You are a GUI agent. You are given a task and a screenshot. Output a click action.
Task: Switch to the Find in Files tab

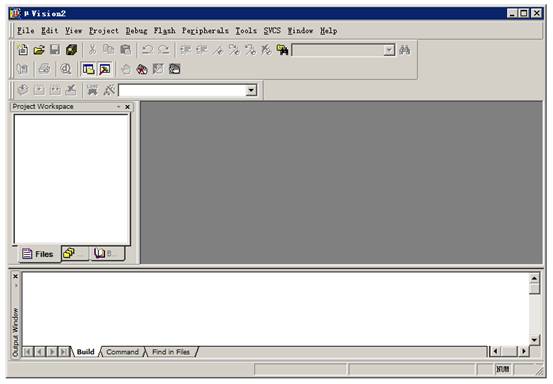coord(171,352)
